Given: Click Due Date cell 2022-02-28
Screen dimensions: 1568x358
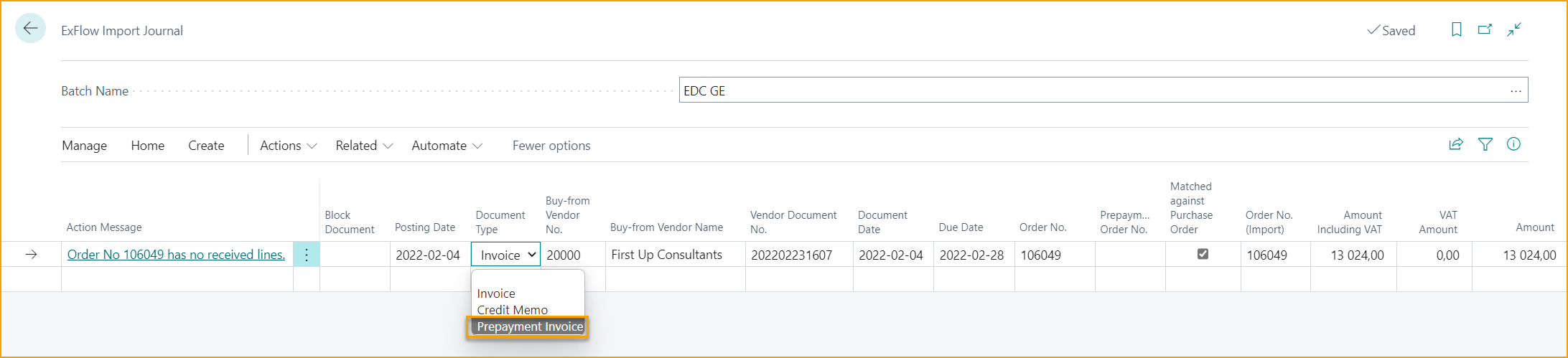Looking at the screenshot, I should (x=974, y=255).
